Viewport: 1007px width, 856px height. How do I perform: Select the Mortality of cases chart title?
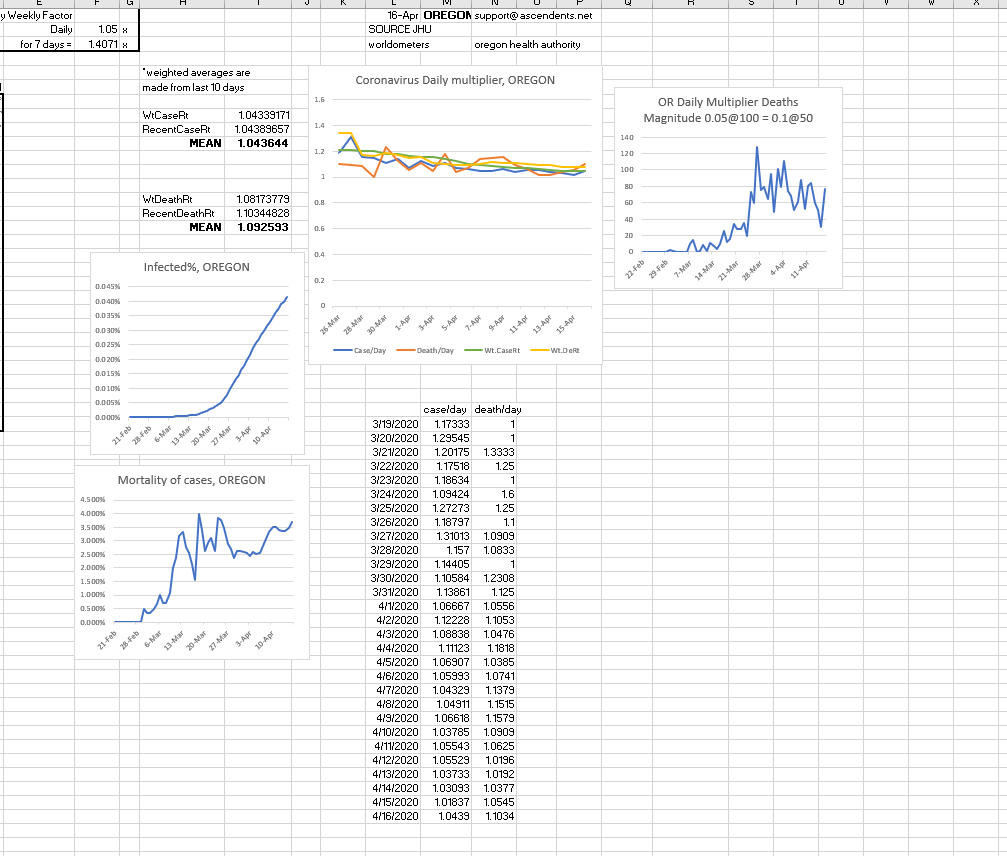pyautogui.click(x=192, y=480)
